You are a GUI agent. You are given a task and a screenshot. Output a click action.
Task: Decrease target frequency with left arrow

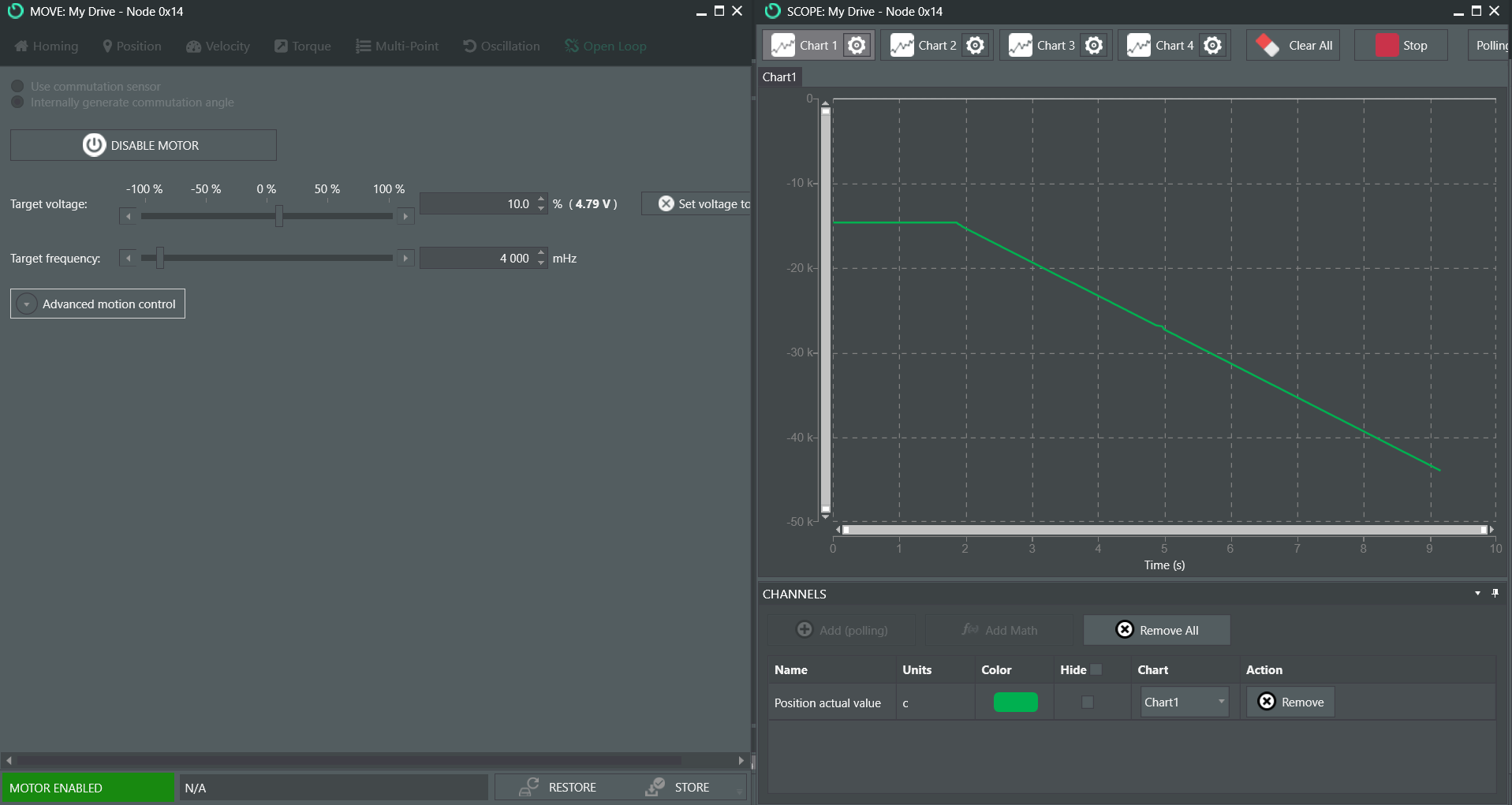click(x=128, y=258)
